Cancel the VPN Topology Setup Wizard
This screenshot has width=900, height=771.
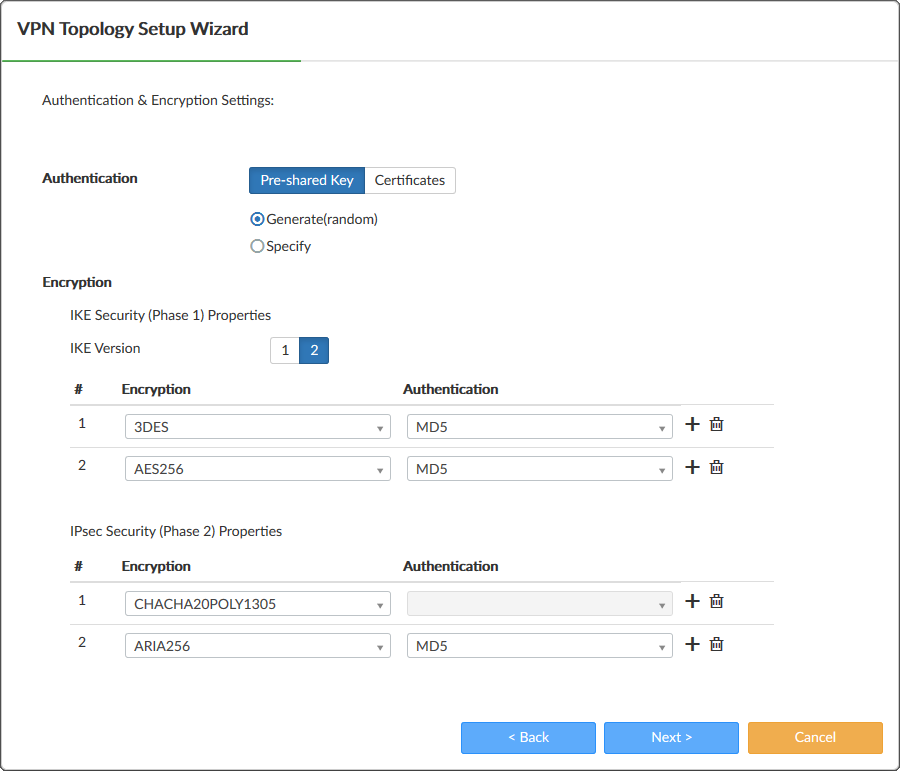(815, 737)
